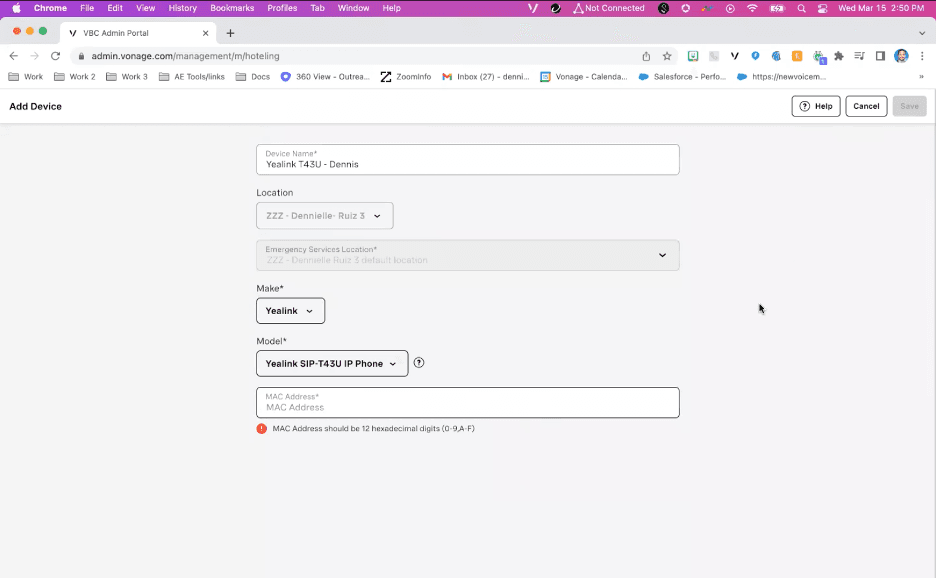
Task: Open the ZoomInfo bookmark
Action: [x=406, y=77]
